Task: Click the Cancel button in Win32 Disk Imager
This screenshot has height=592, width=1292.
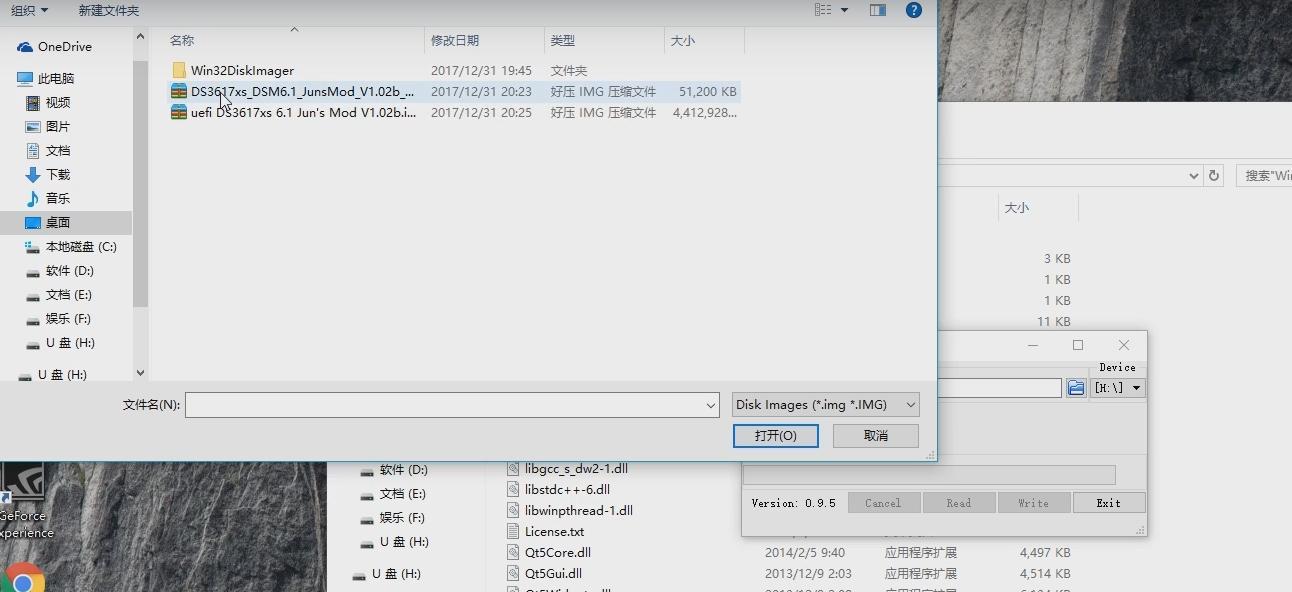Action: coord(883,503)
